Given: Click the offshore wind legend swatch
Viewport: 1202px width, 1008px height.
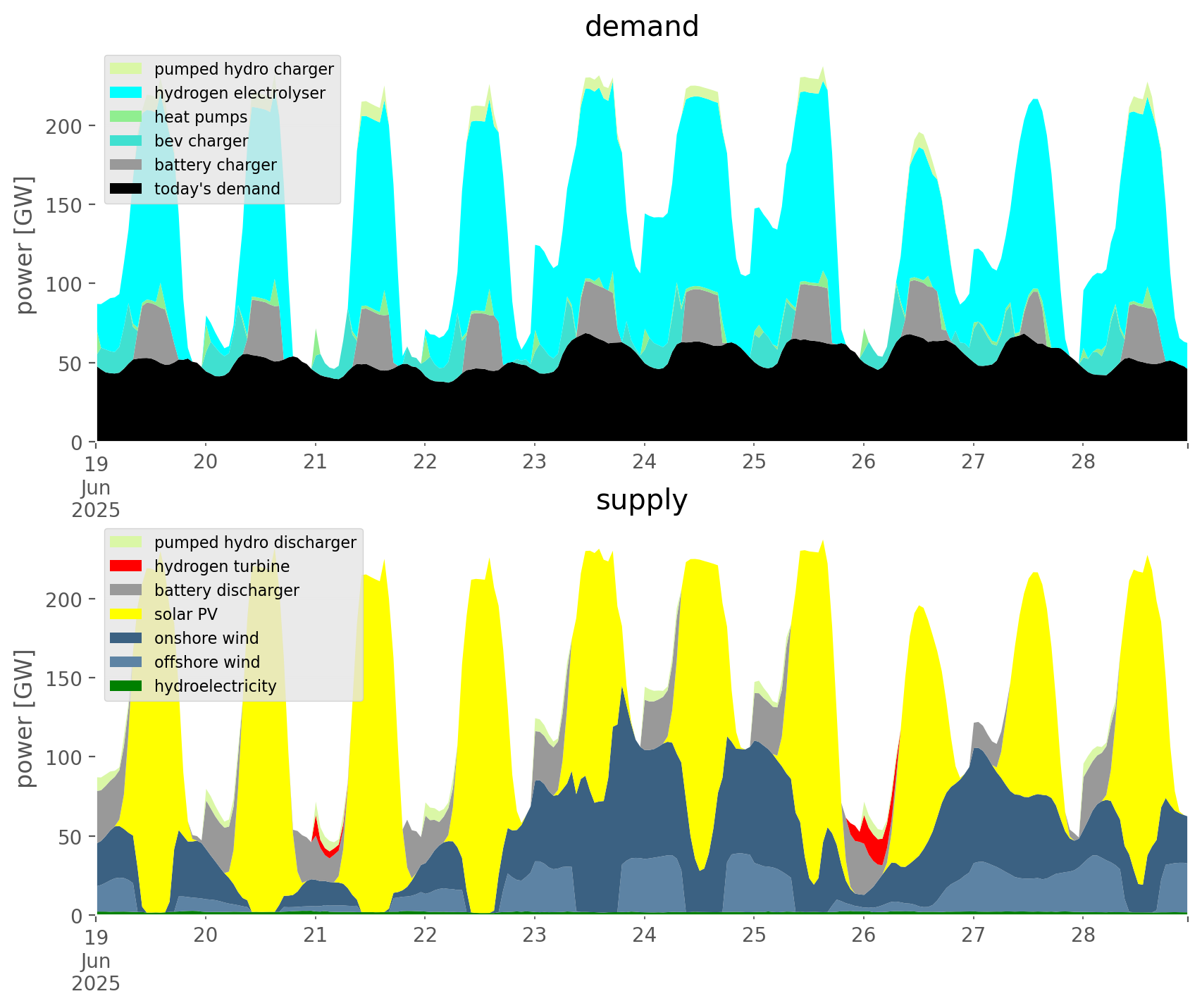Looking at the screenshot, I should pyautogui.click(x=127, y=662).
